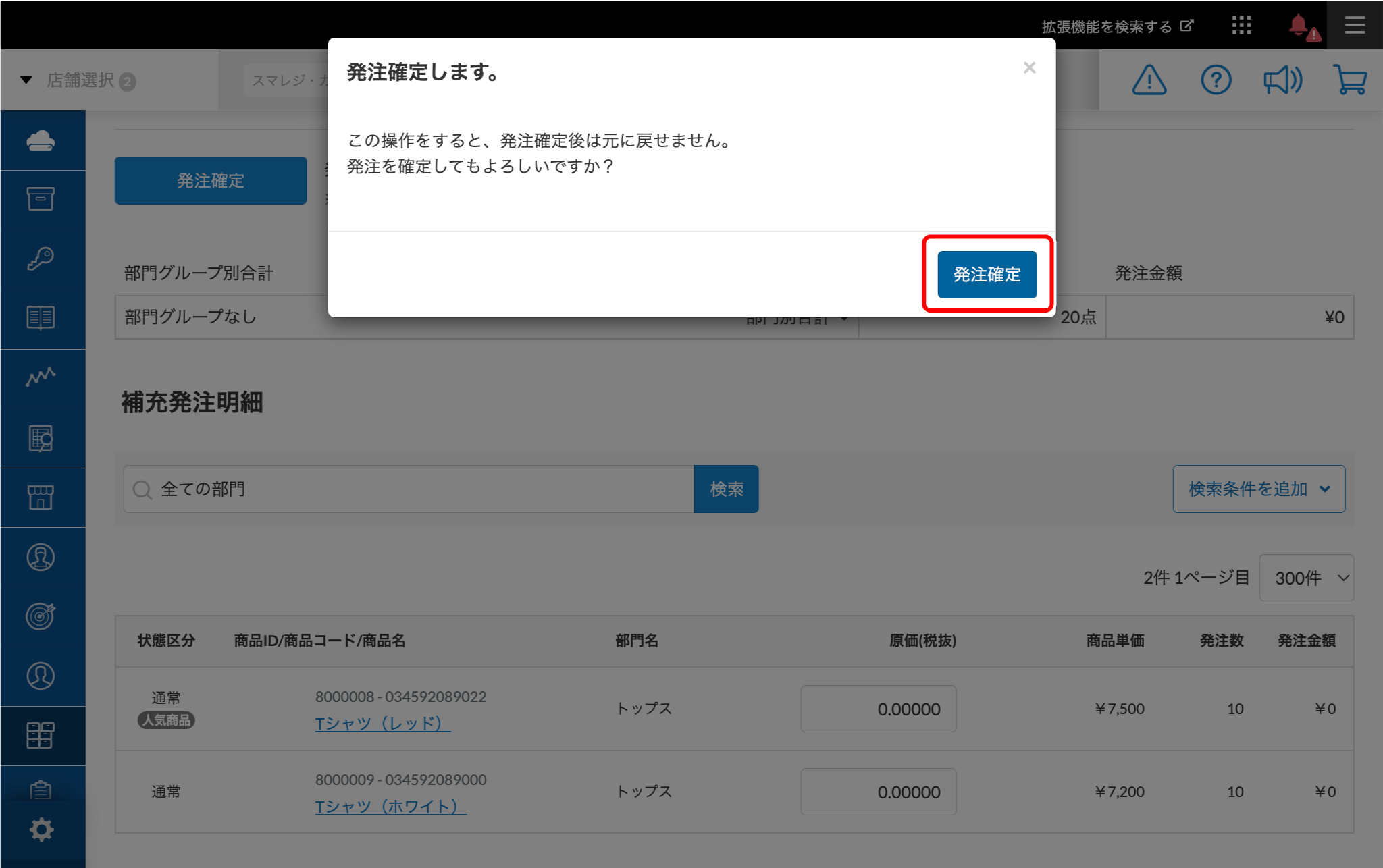Click the key icon in the sidebar
The image size is (1383, 868).
click(x=41, y=259)
